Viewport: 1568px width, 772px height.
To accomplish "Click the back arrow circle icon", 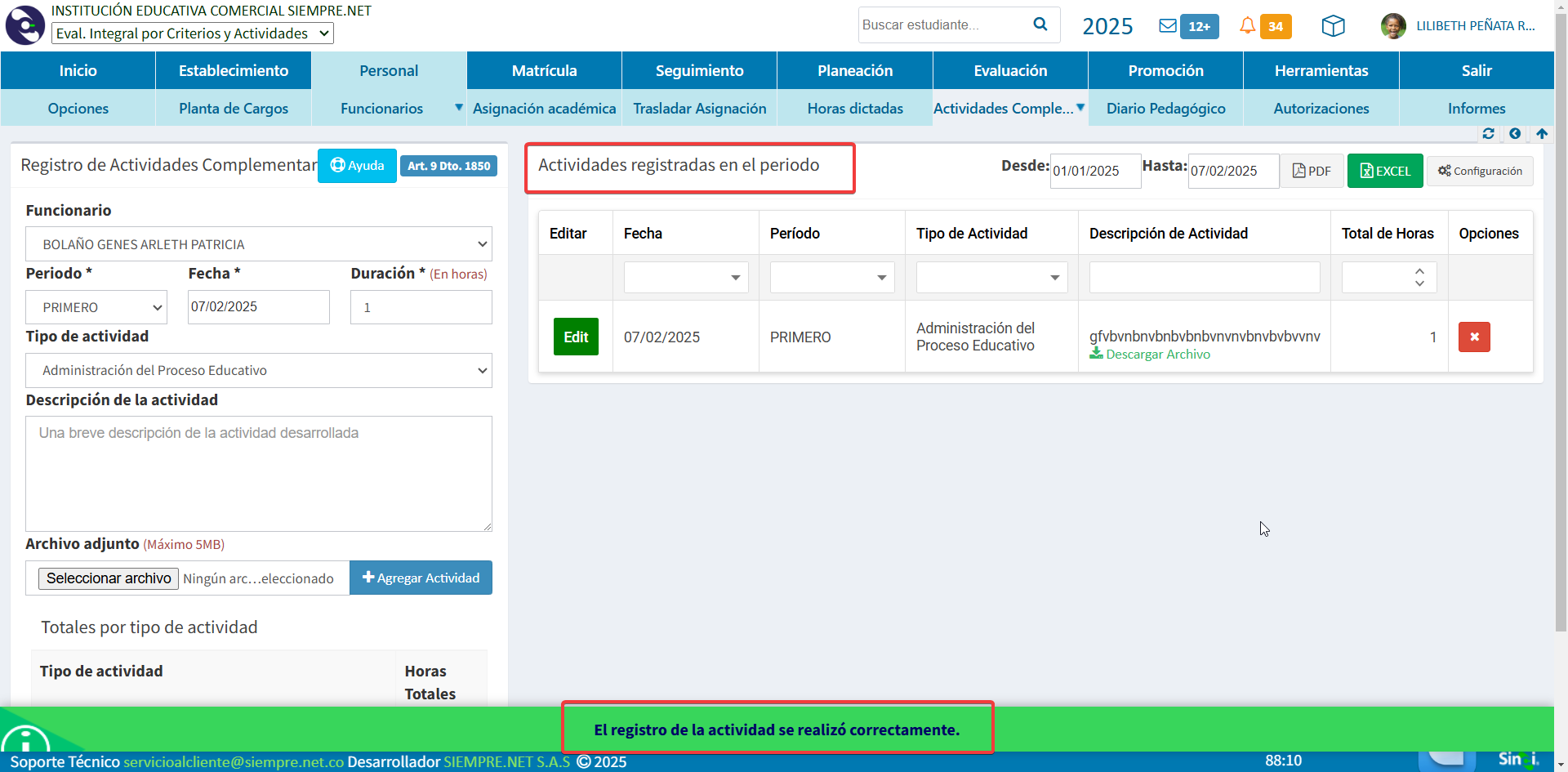I will [x=1515, y=133].
